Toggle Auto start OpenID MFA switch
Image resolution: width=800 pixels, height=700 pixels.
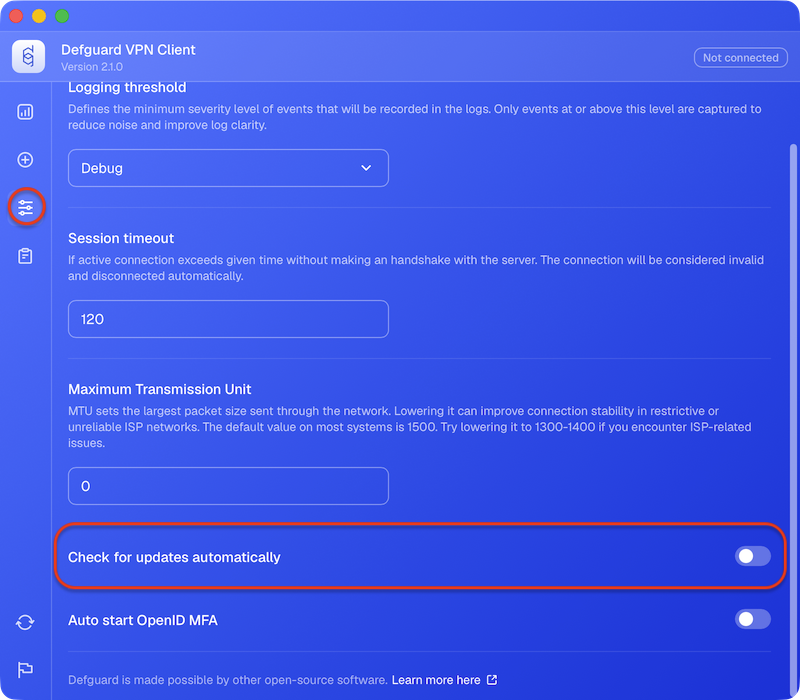[x=753, y=619]
